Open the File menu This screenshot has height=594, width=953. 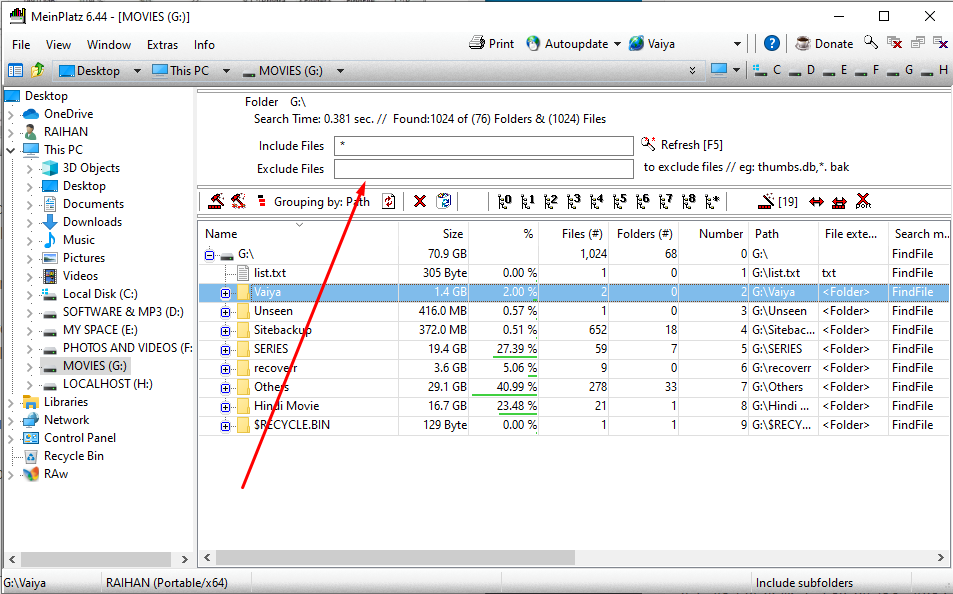[21, 45]
